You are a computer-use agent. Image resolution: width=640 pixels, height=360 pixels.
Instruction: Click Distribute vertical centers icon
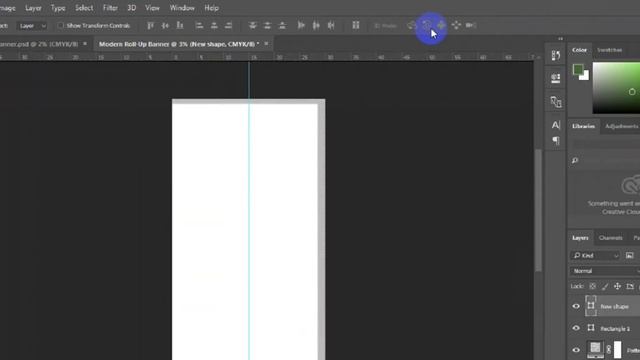pos(267,25)
